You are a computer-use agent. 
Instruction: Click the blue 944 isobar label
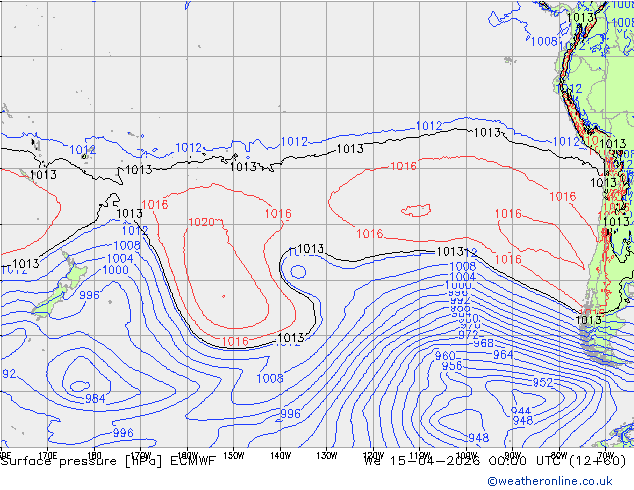coord(521,411)
